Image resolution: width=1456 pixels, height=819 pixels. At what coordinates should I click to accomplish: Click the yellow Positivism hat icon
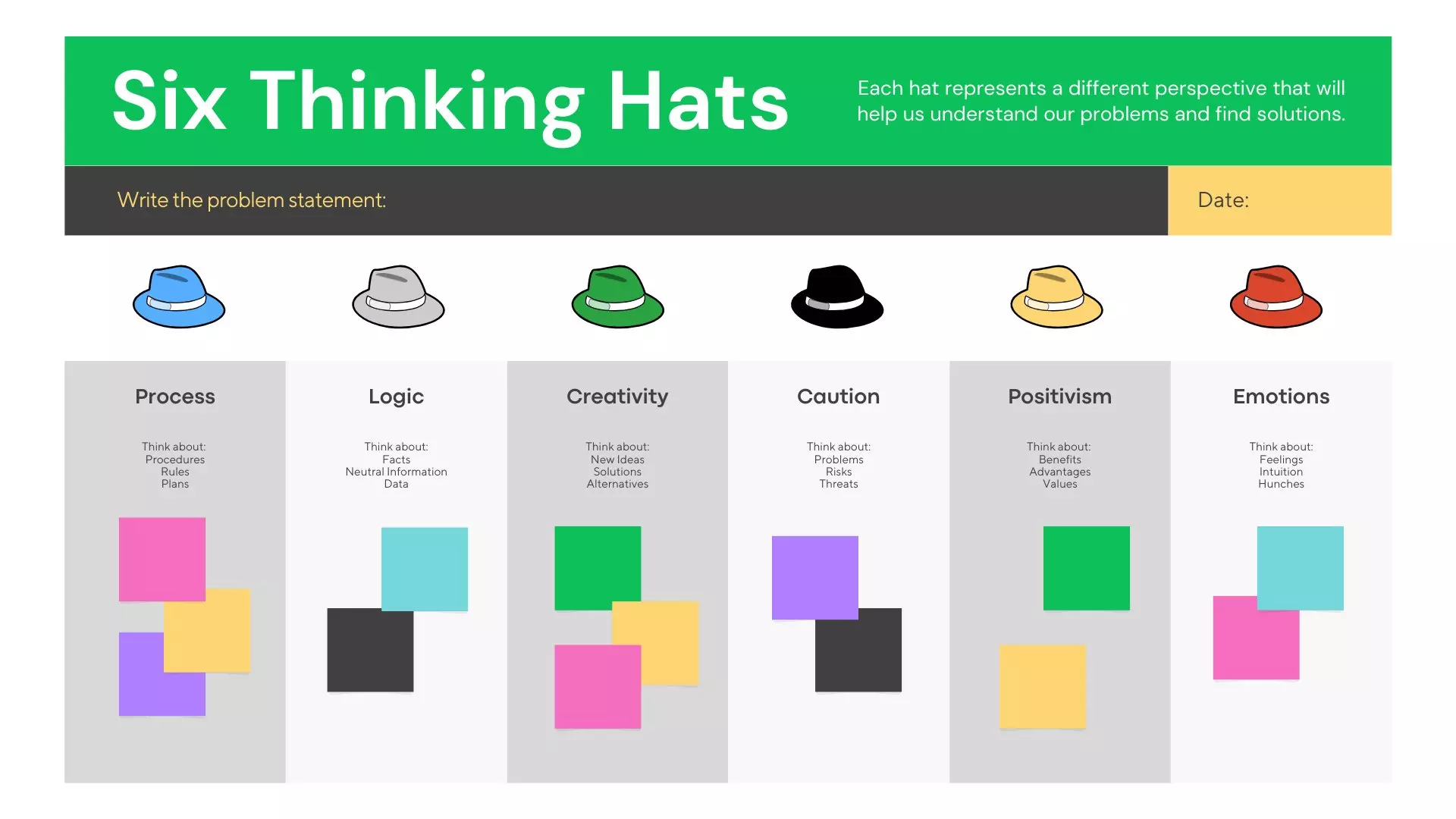[1056, 297]
